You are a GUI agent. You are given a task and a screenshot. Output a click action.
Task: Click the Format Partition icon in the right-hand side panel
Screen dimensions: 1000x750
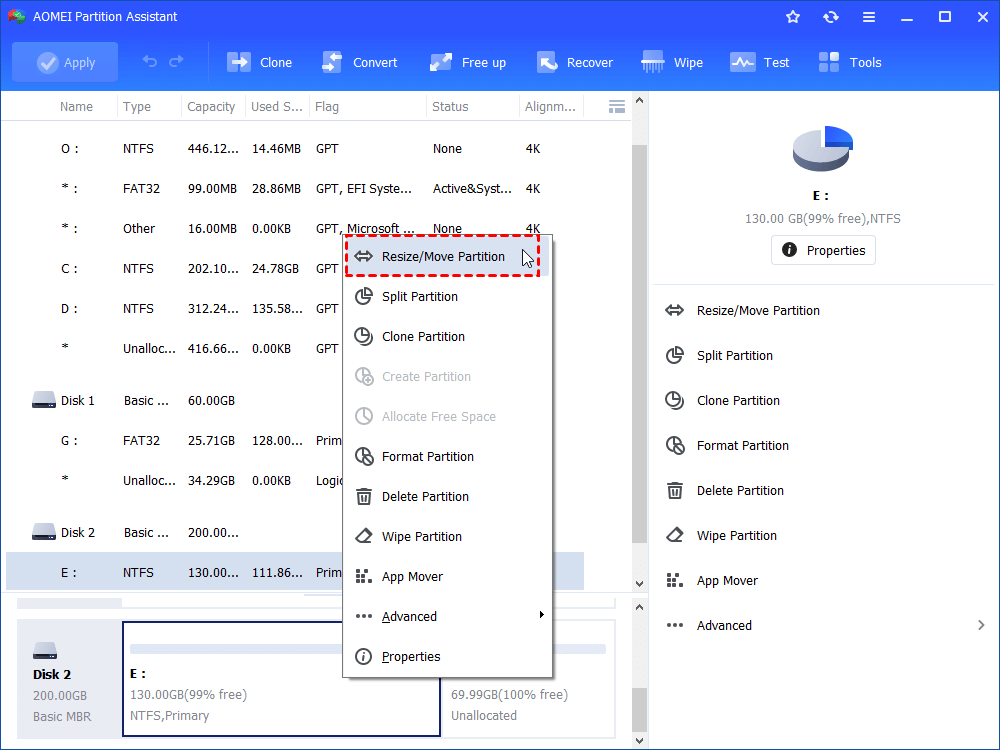(x=675, y=445)
